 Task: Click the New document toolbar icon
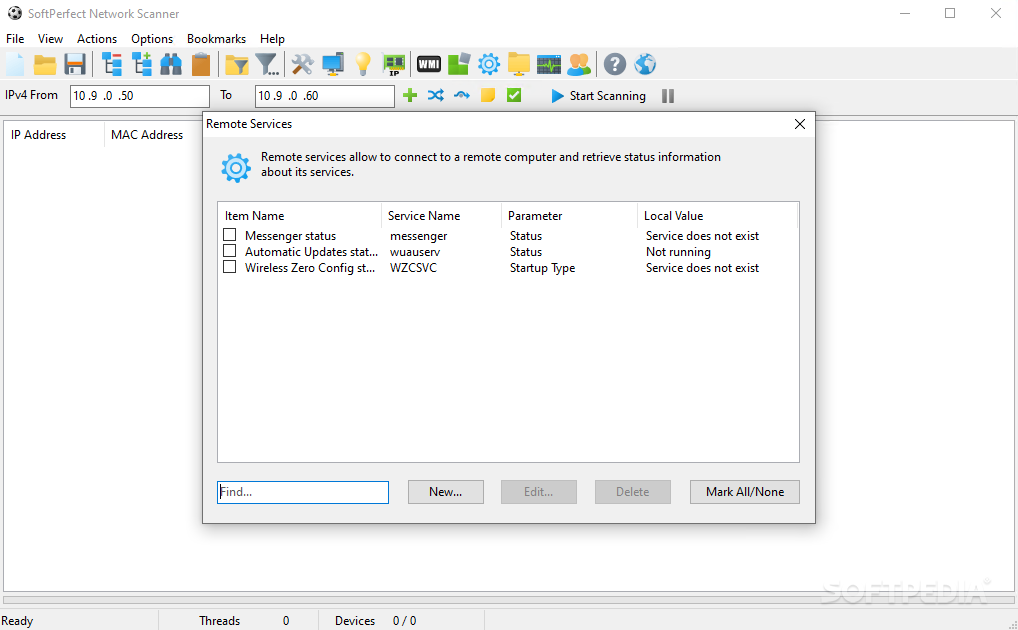pyautogui.click(x=15, y=64)
